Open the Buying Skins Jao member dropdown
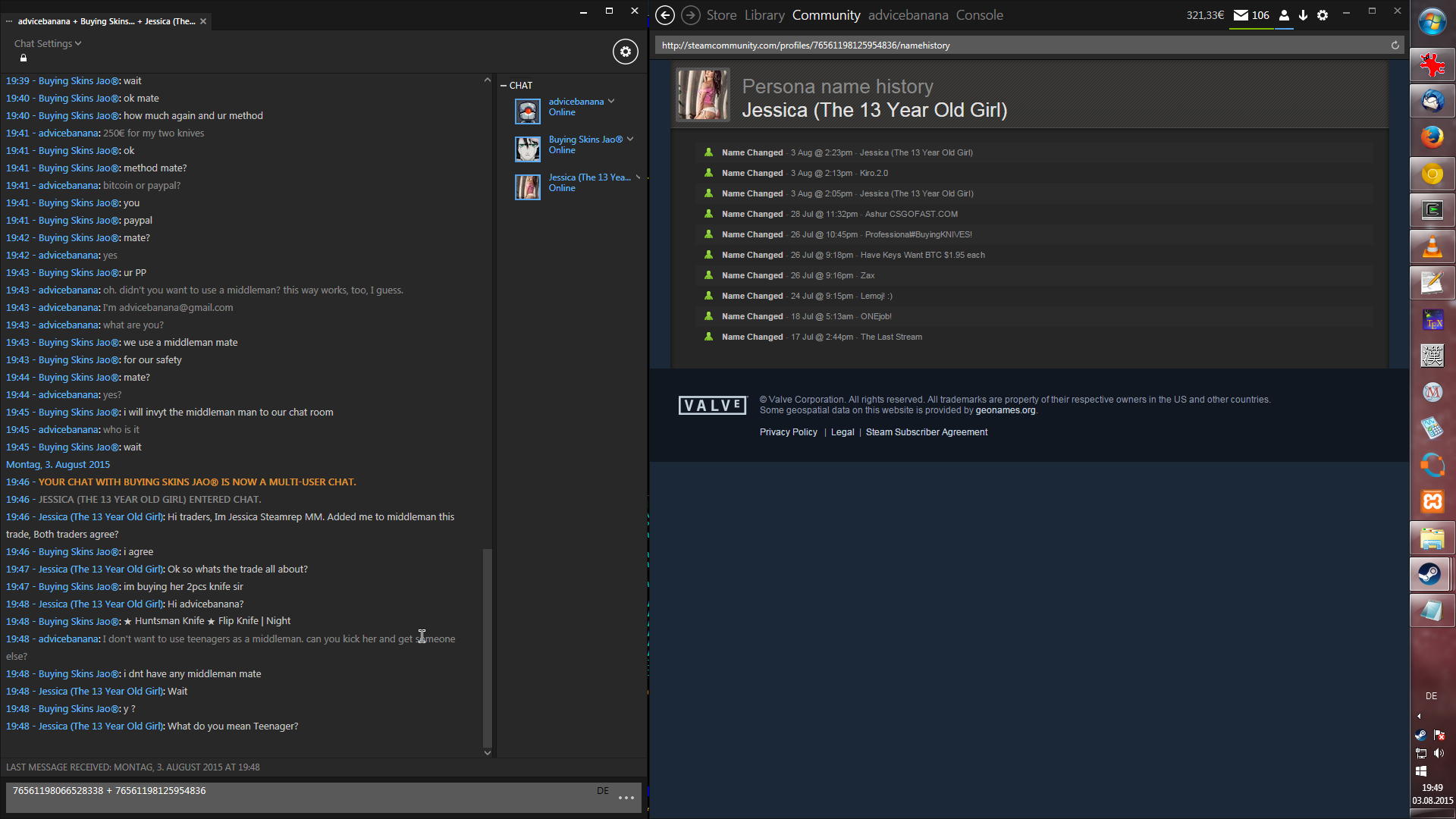The image size is (1456, 819). [x=630, y=140]
